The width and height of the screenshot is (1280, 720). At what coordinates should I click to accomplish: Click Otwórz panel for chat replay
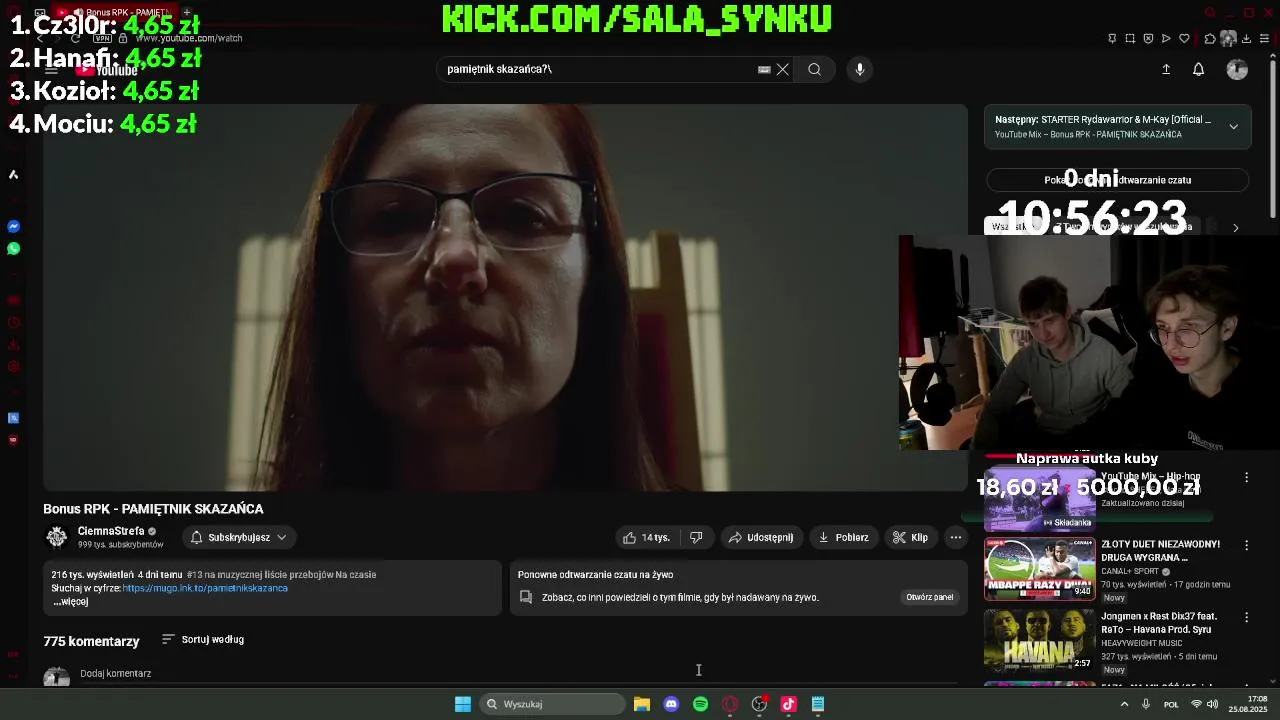(929, 597)
